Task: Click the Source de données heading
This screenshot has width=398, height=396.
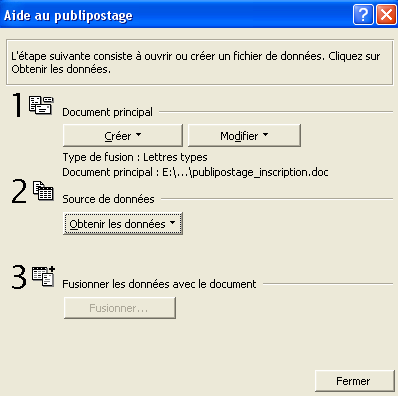Action: coord(108,199)
